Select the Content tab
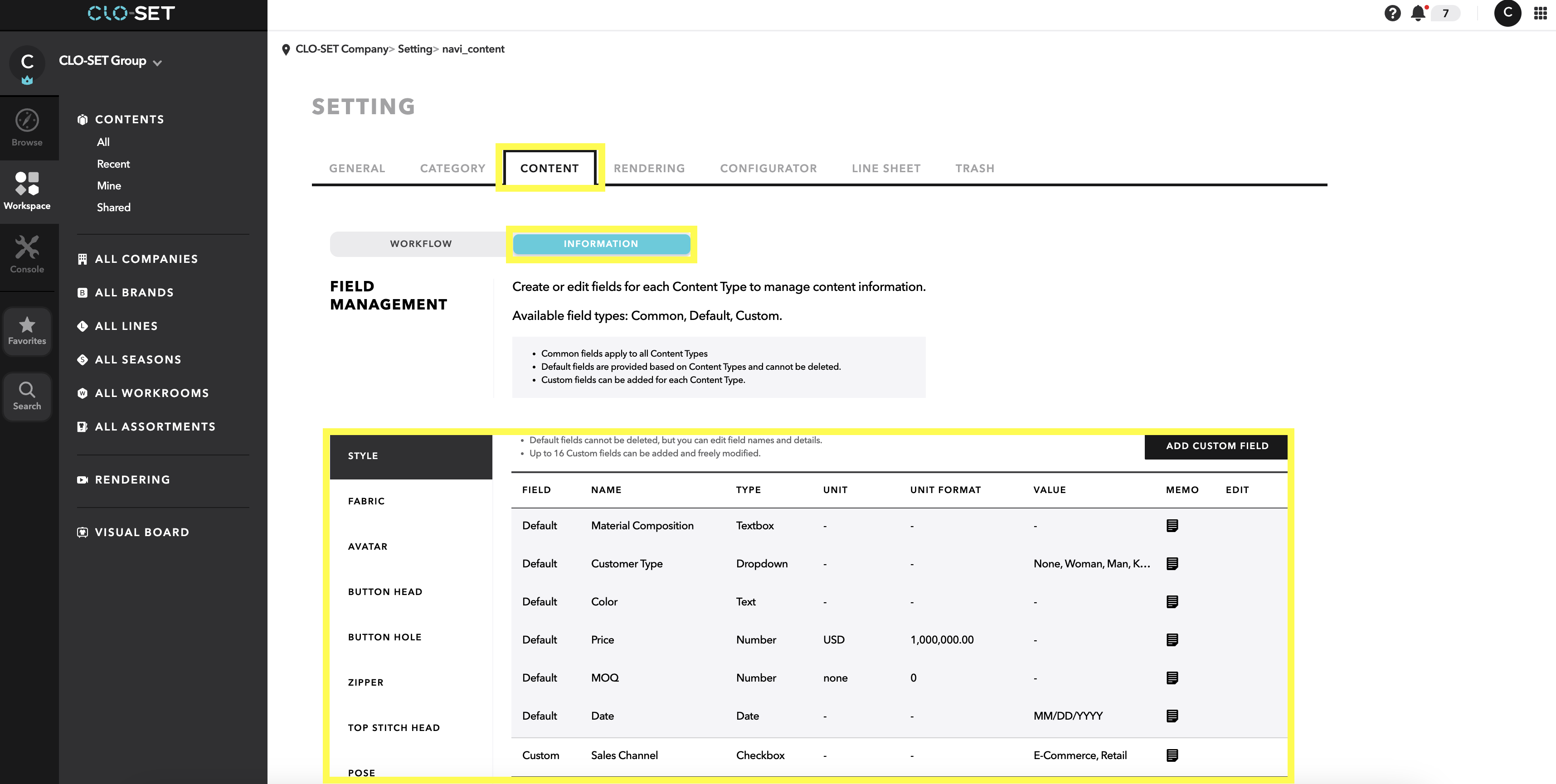 pos(549,168)
